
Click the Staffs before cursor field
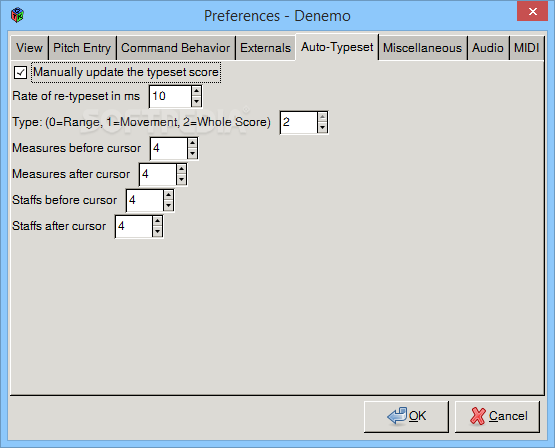coord(145,200)
